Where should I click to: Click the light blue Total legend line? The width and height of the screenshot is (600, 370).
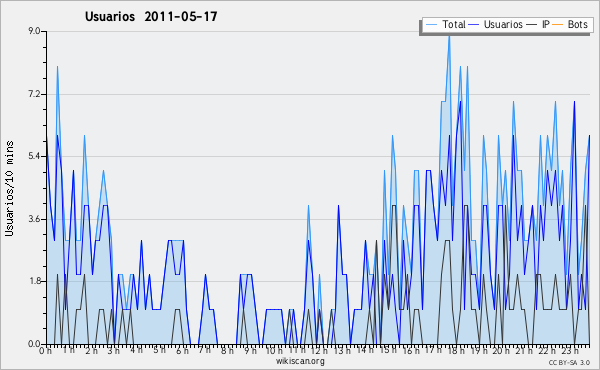tap(431, 25)
